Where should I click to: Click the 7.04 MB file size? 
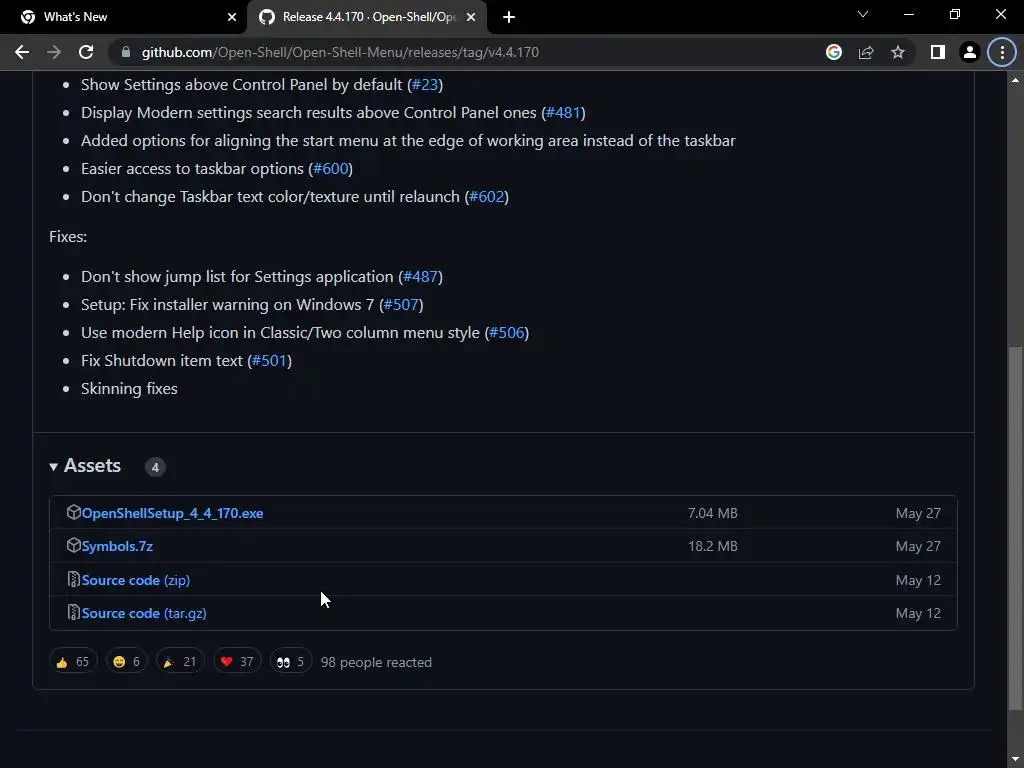click(712, 513)
